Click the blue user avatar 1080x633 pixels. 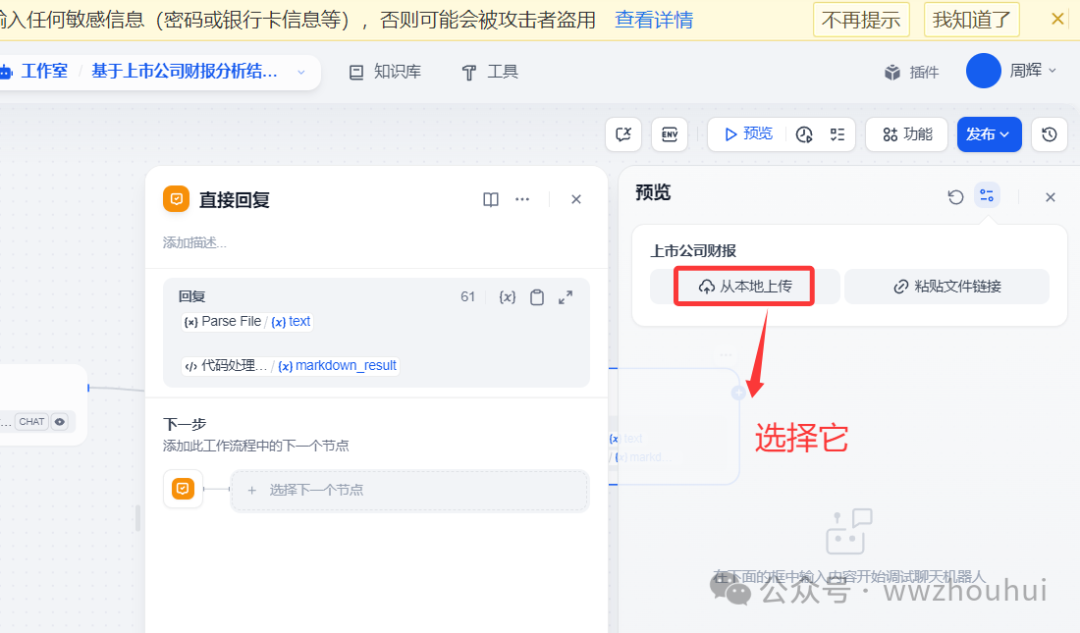[x=983, y=71]
